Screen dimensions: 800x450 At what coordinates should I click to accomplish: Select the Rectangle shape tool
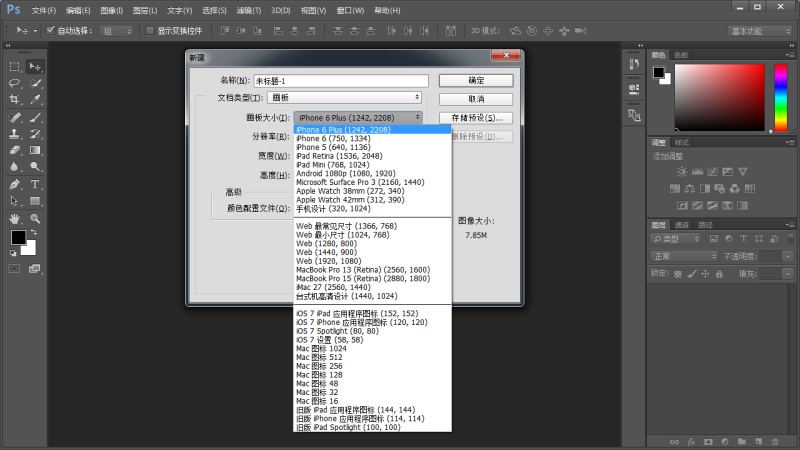(35, 201)
